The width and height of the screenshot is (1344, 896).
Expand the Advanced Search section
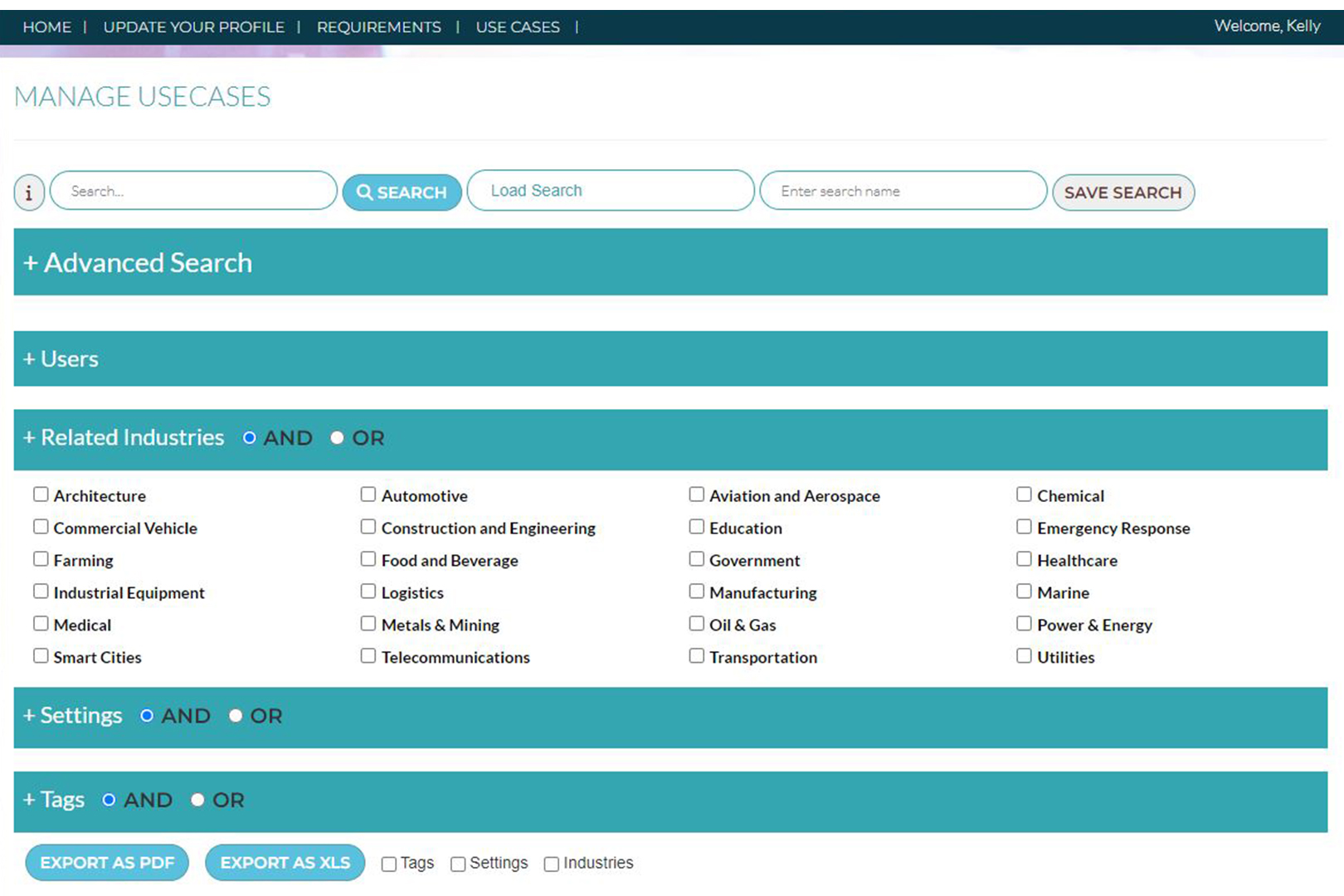coord(138,263)
